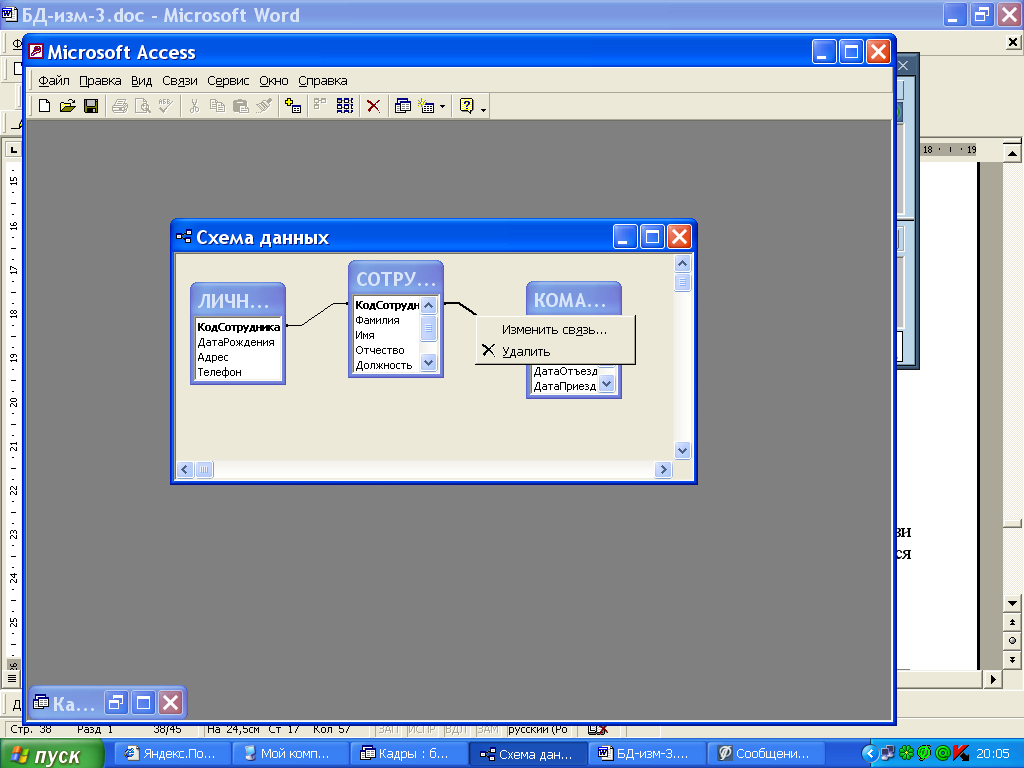1024x768 pixels.
Task: Click down arrow of СОТРУ field list scrollbar
Action: (x=428, y=362)
